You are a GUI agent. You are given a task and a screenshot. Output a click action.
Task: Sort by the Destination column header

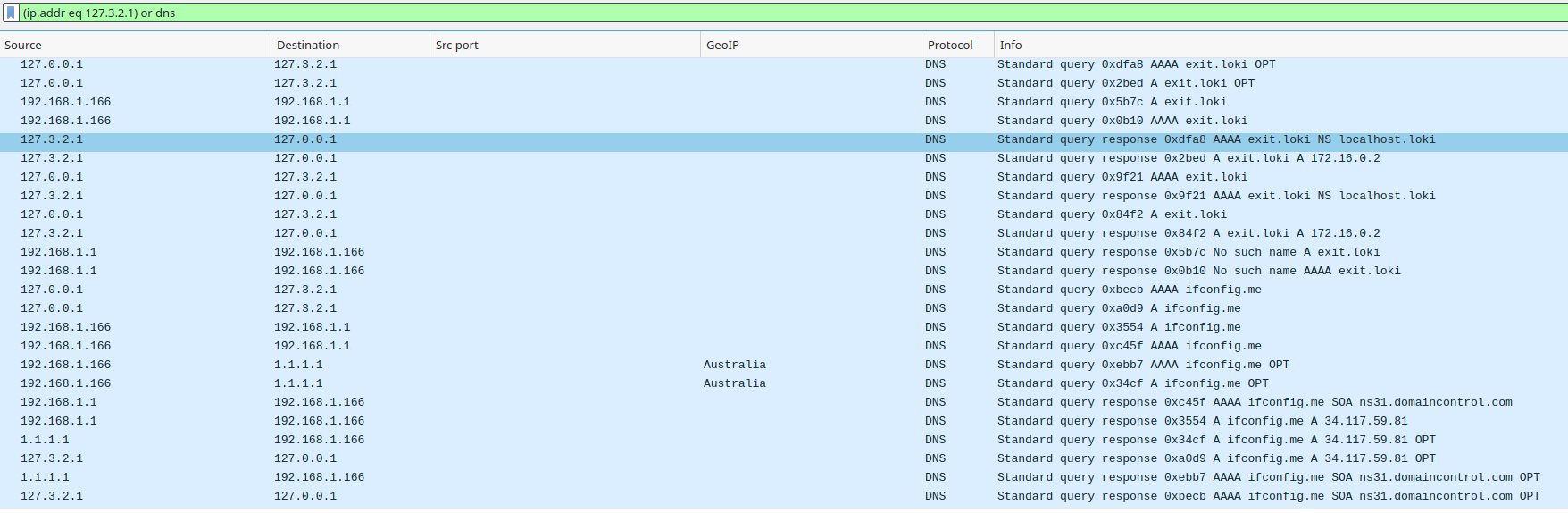click(x=350, y=45)
